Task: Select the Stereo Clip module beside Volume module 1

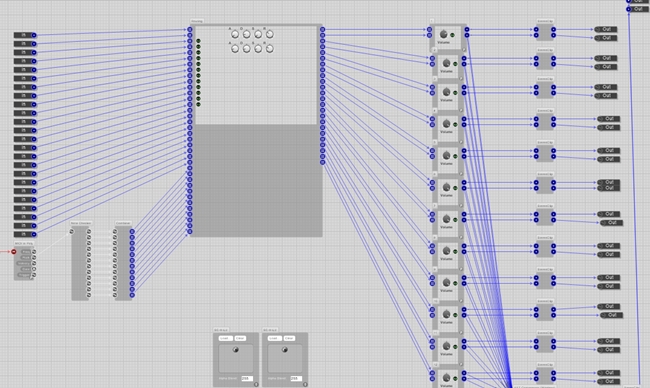Action: click(x=545, y=32)
